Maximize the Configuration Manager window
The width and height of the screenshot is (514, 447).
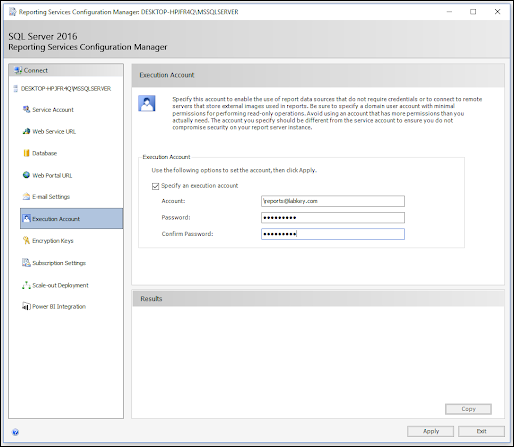(x=473, y=12)
